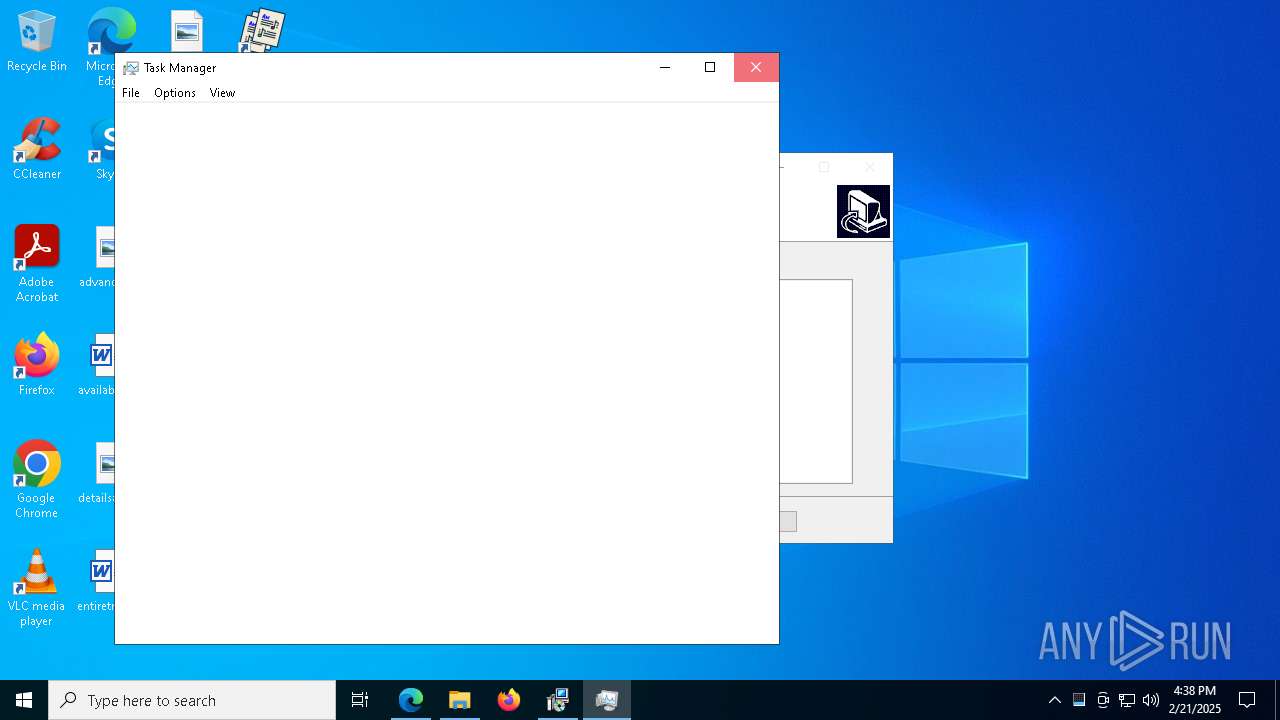This screenshot has height=720, width=1280.
Task: Select the CCleaner desktop shortcut
Action: click(37, 149)
